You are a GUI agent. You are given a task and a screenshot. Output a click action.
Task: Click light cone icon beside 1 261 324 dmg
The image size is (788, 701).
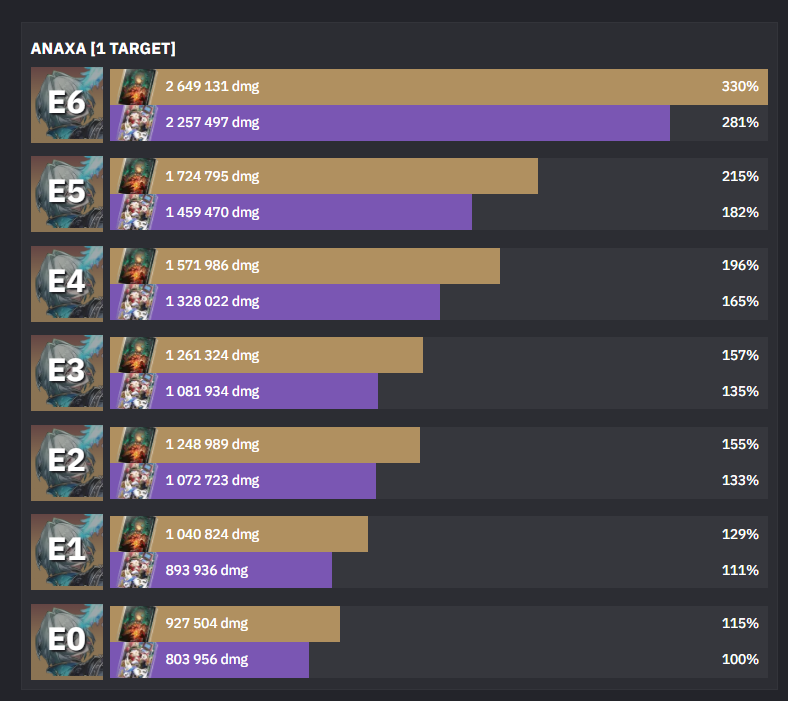point(136,355)
